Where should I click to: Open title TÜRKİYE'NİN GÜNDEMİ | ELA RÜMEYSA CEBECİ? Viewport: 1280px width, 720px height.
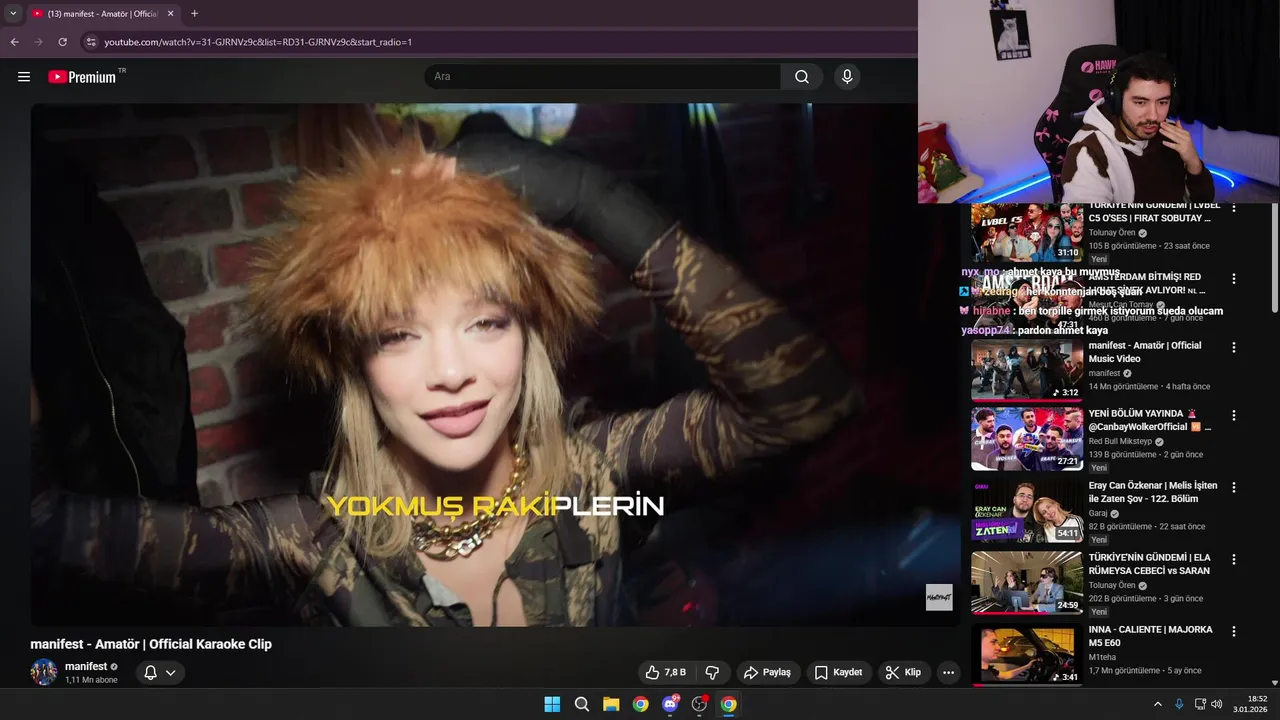pyautogui.click(x=1150, y=564)
